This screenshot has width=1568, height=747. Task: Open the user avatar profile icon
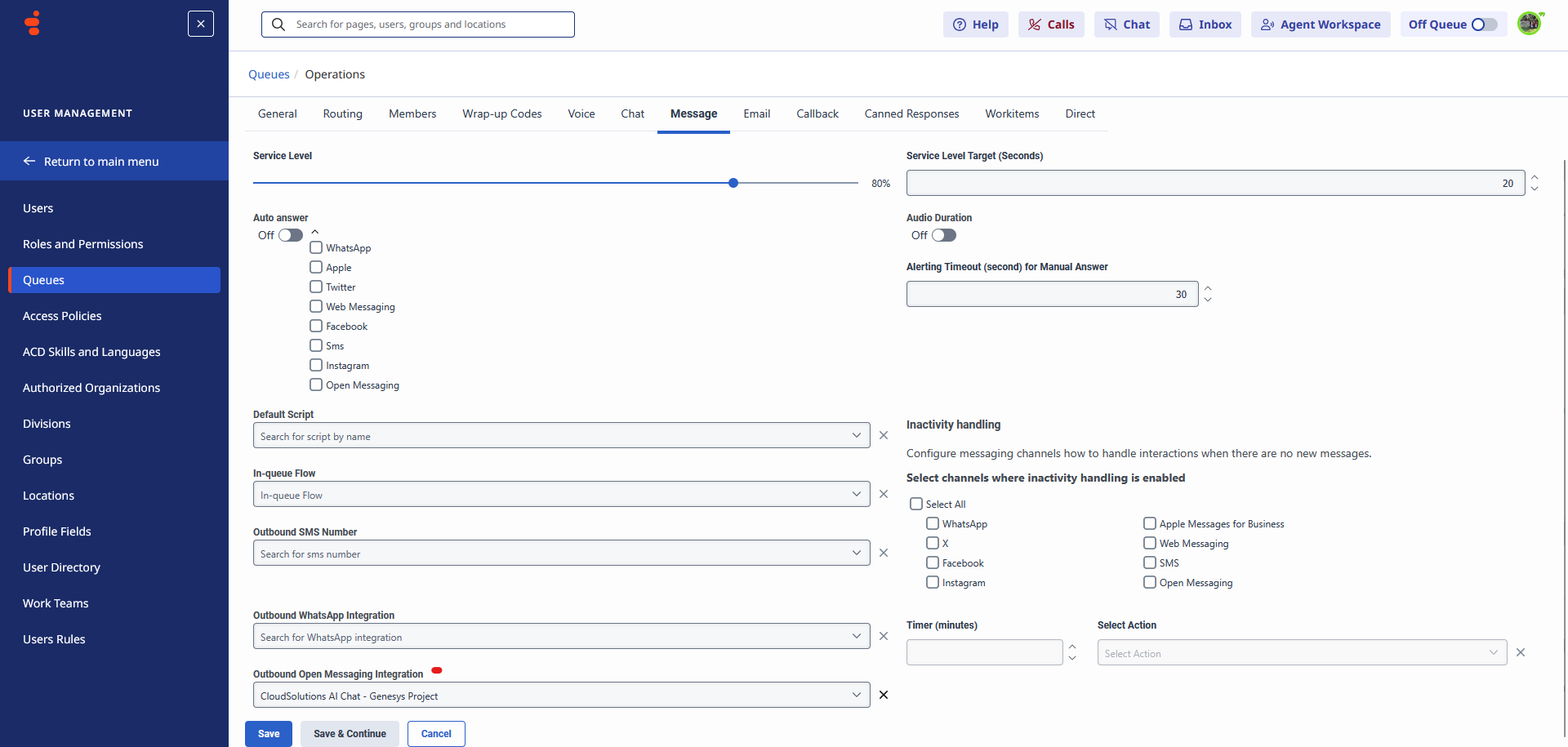point(1529,24)
